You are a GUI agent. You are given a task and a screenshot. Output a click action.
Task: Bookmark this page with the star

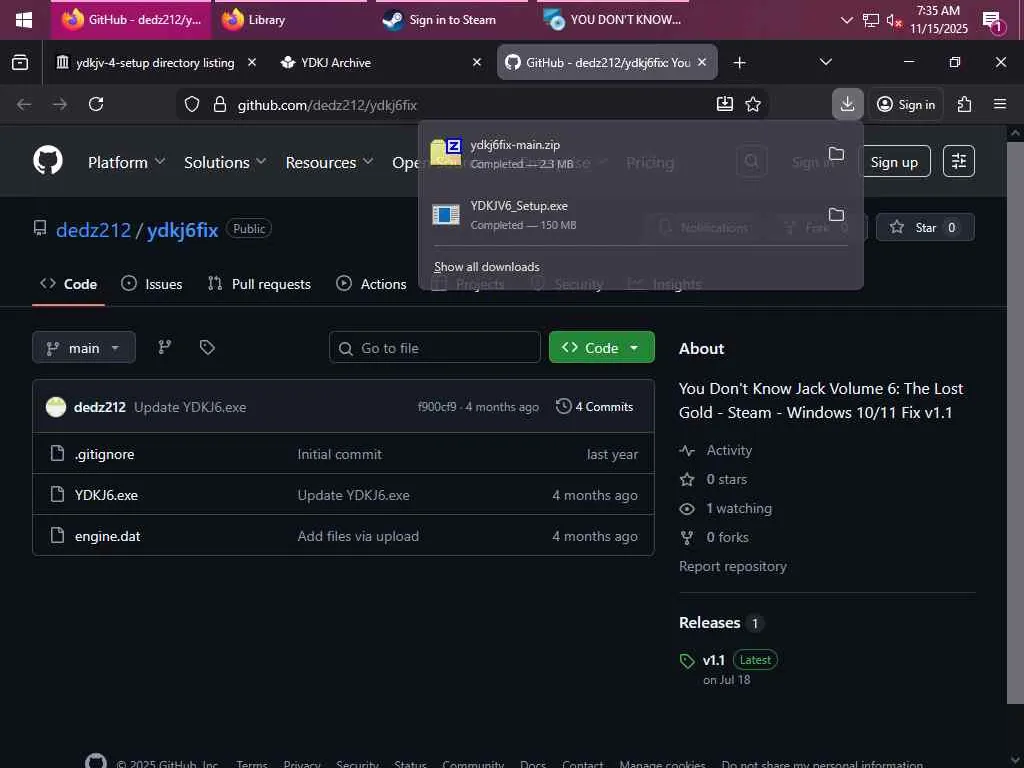coord(753,104)
